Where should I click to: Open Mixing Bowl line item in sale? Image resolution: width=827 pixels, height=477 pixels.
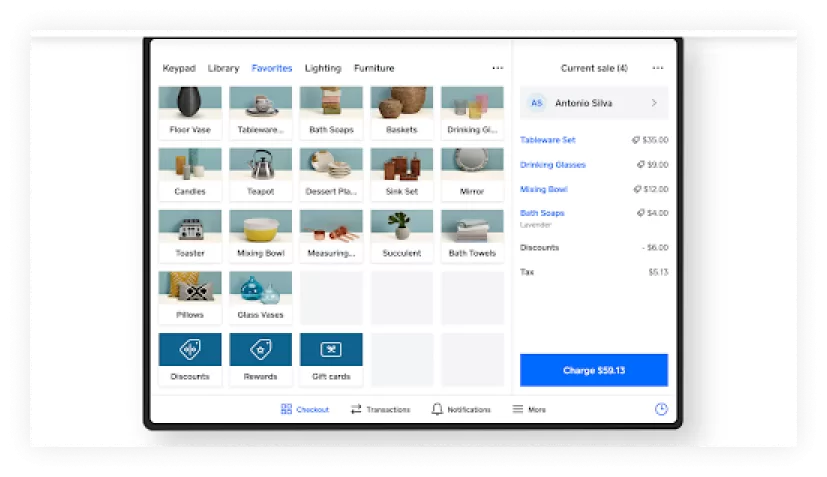pyautogui.click(x=544, y=189)
